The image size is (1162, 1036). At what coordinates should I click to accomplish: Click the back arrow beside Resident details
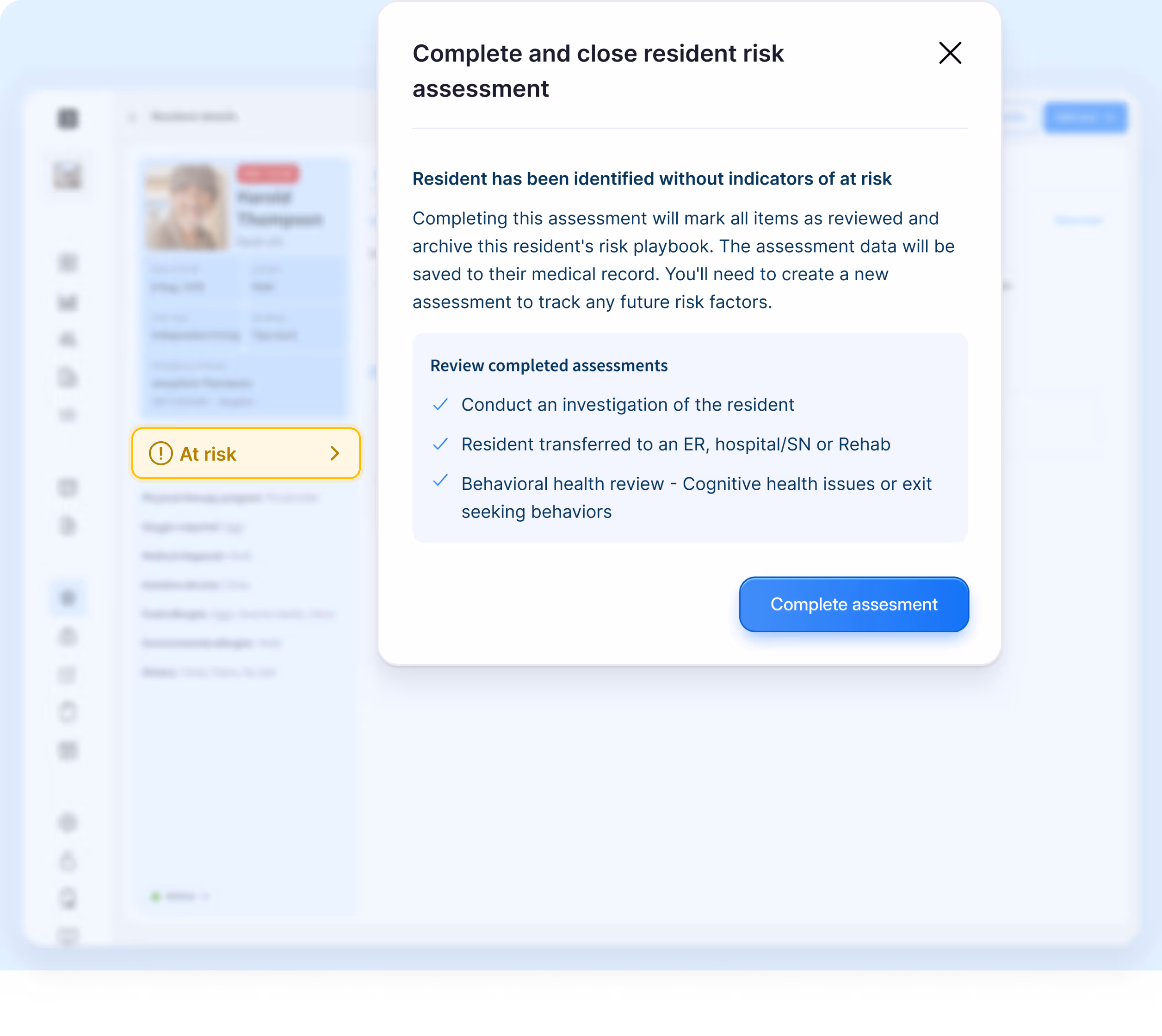(x=133, y=117)
